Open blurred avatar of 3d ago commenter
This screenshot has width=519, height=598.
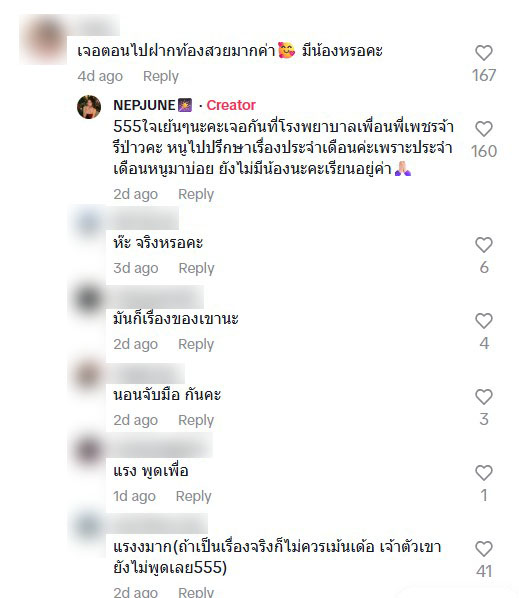tap(88, 222)
